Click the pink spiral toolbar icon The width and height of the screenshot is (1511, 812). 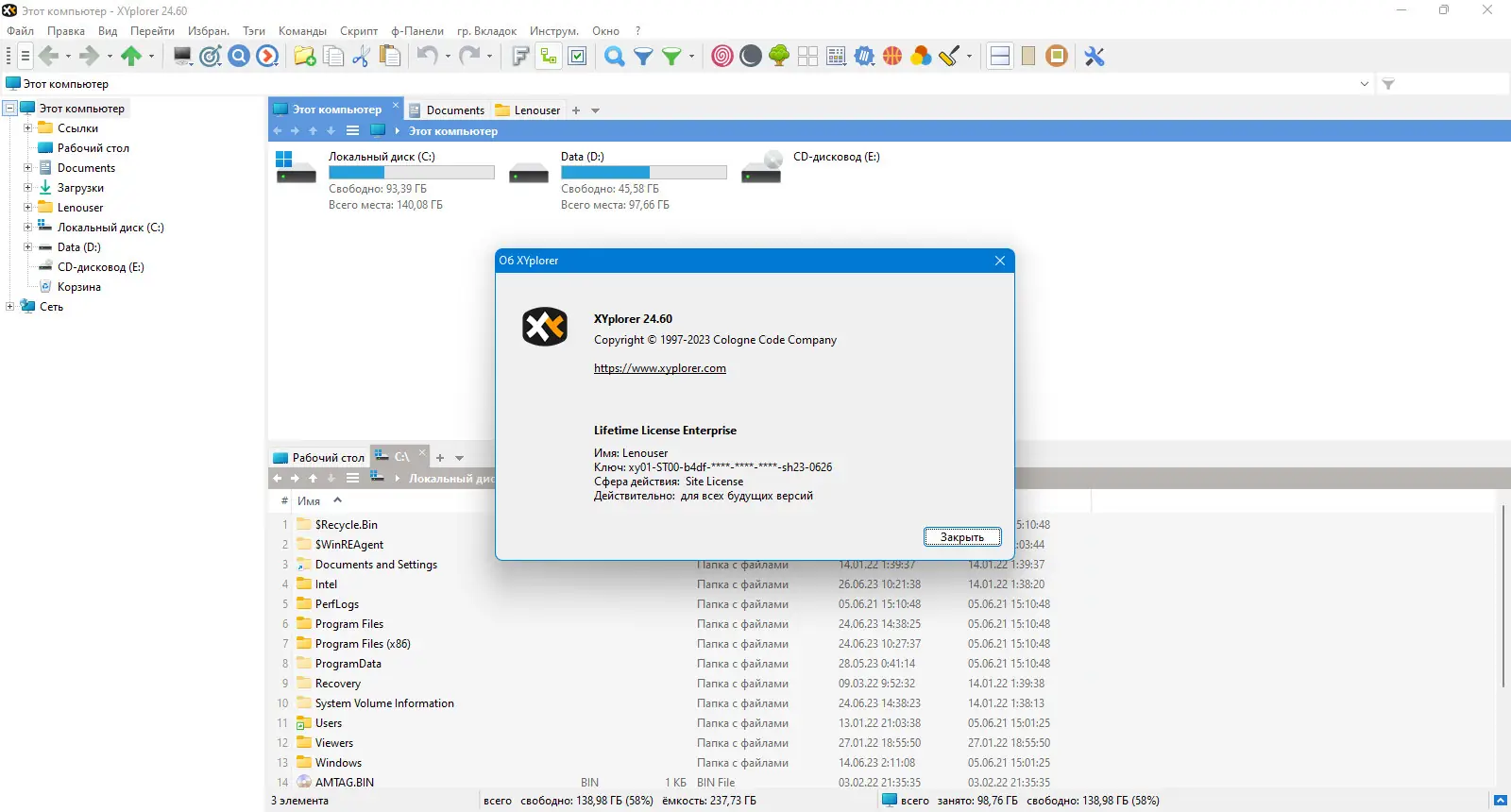click(x=722, y=57)
